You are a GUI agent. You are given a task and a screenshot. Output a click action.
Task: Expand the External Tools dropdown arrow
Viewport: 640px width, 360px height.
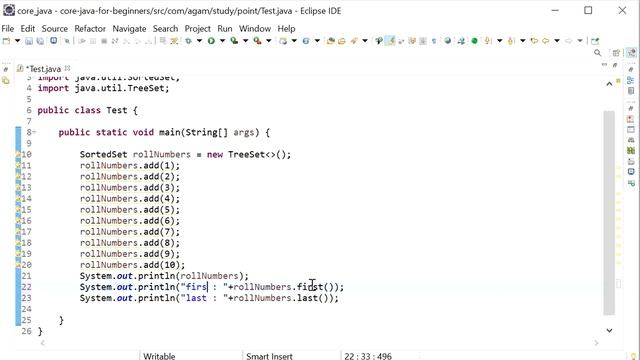(x=269, y=41)
